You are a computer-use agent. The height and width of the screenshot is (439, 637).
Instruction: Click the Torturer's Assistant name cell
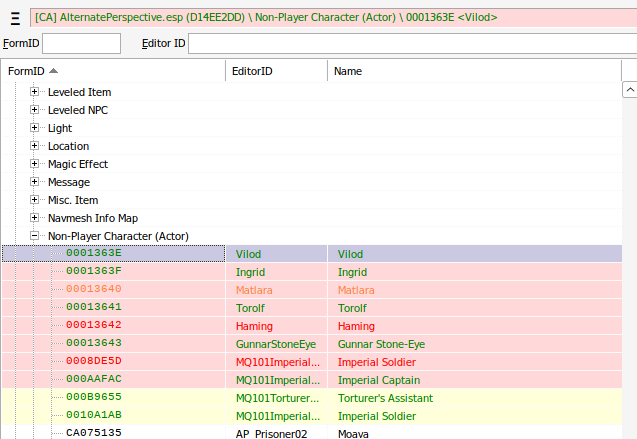coord(474,398)
